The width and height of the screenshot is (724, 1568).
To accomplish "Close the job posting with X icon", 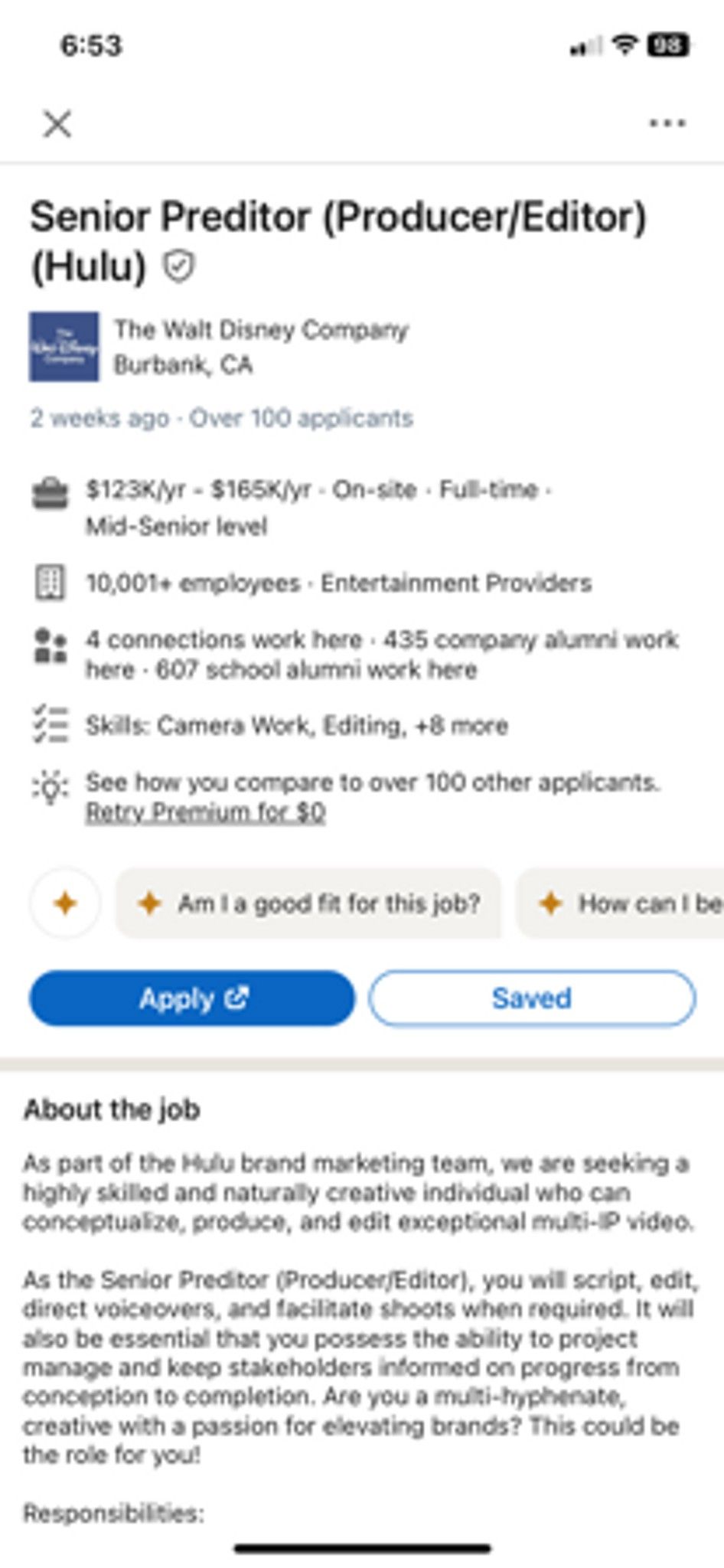I will [x=57, y=123].
